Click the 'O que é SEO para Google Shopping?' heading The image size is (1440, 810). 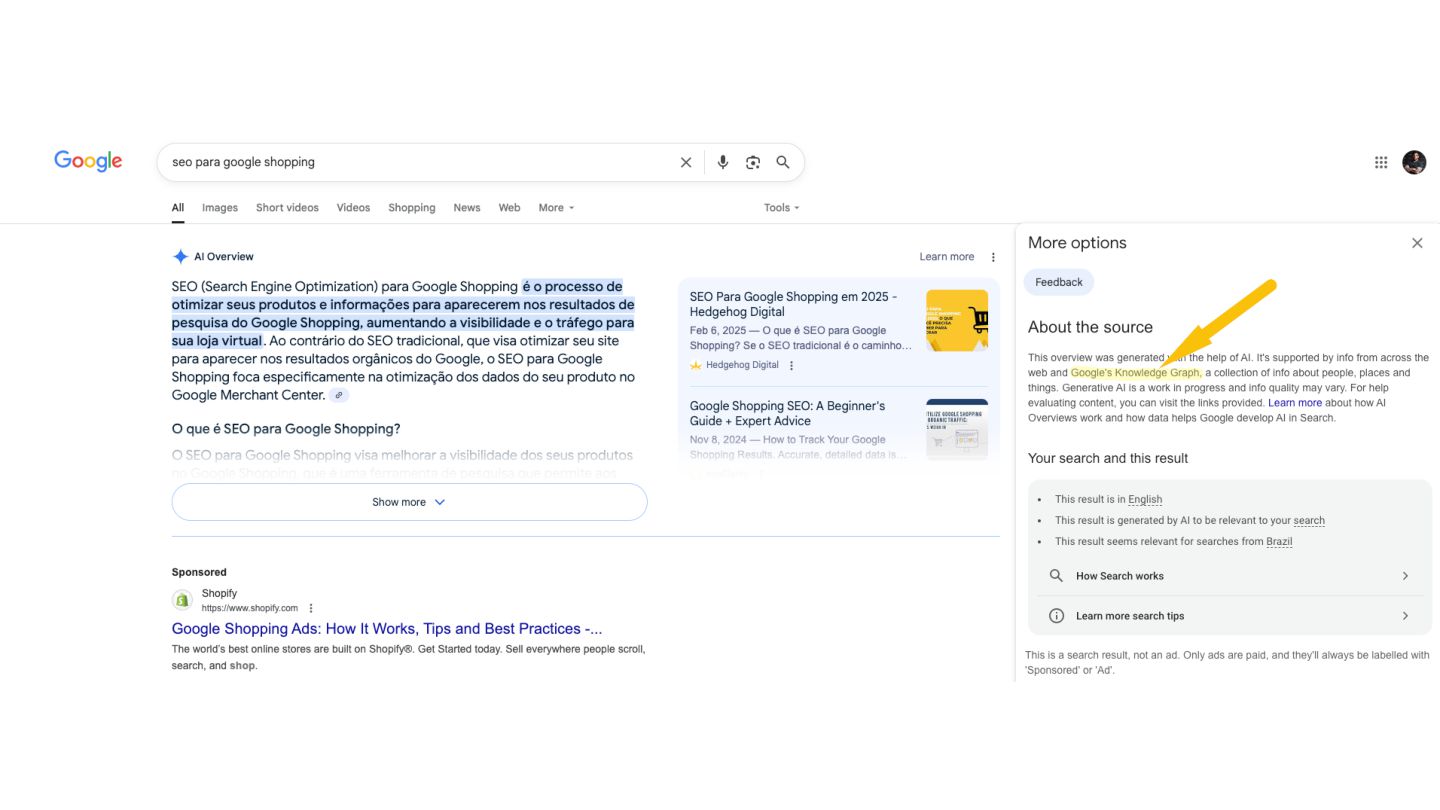click(x=286, y=429)
